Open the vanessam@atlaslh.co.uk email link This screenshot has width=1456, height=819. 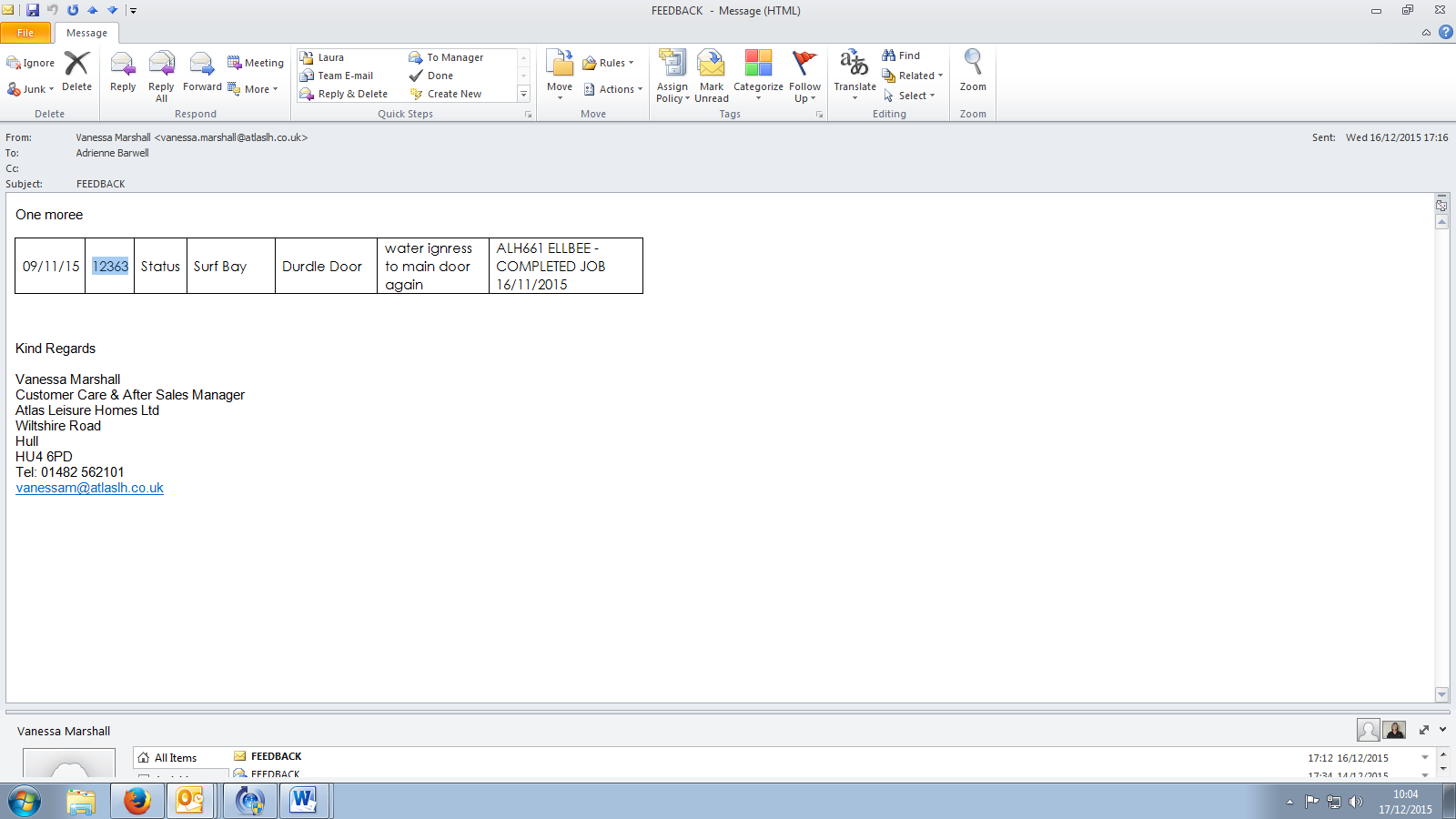coord(89,488)
